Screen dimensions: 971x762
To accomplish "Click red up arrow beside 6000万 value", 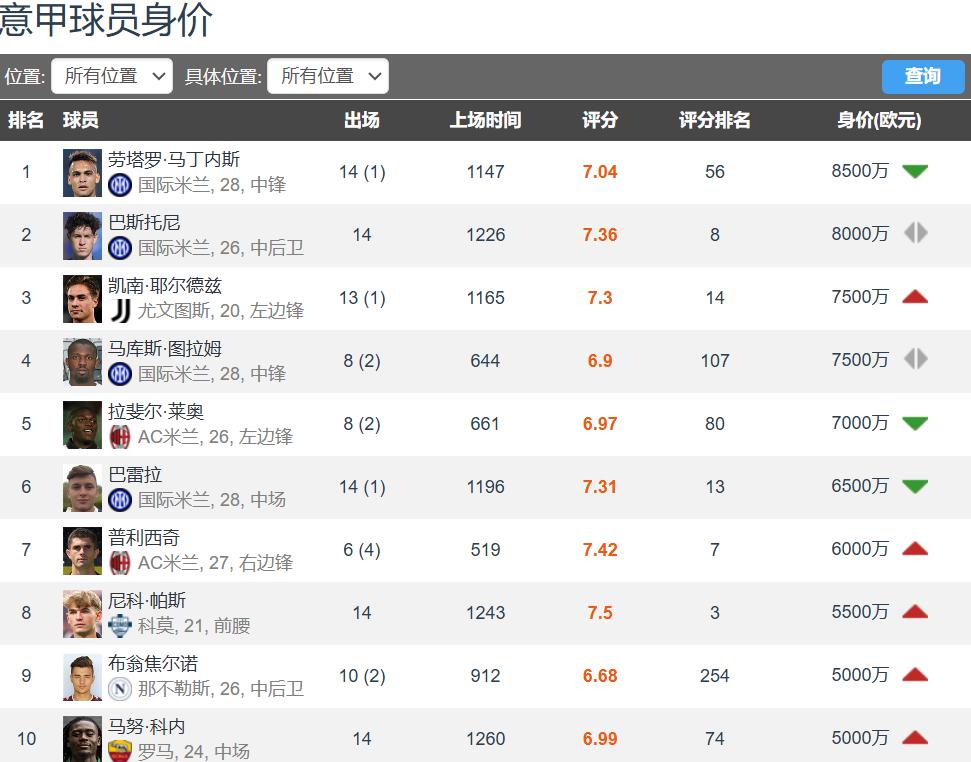I will pyautogui.click(x=914, y=549).
